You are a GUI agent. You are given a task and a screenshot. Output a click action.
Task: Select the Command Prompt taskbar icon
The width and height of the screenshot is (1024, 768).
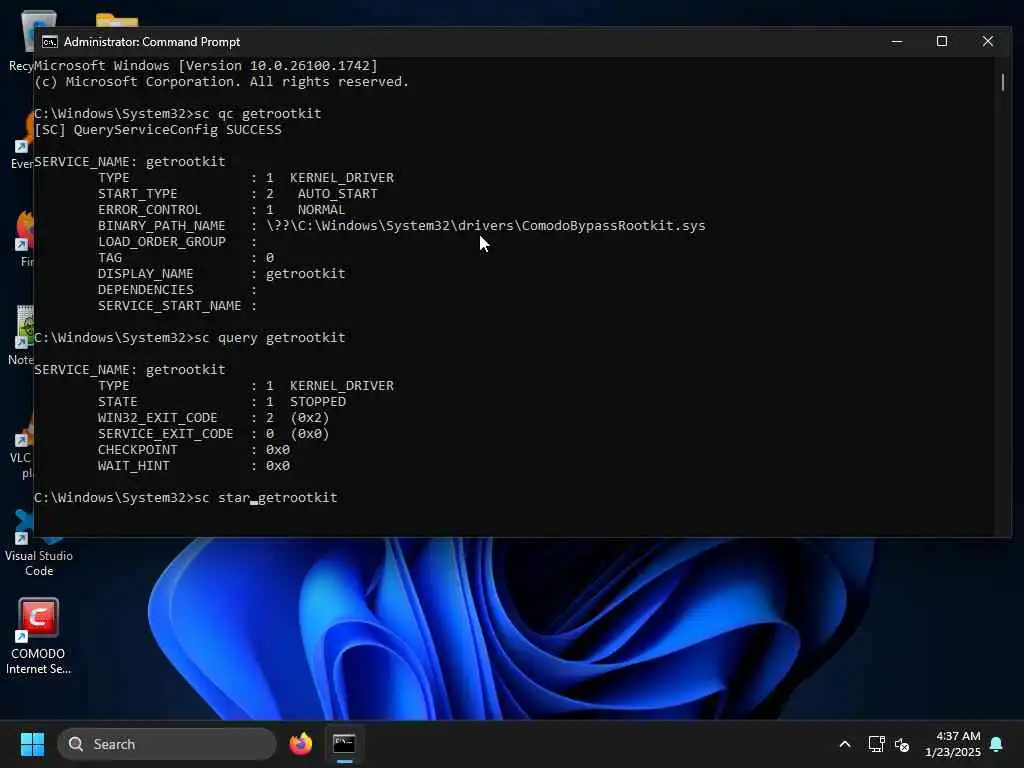[x=344, y=744]
